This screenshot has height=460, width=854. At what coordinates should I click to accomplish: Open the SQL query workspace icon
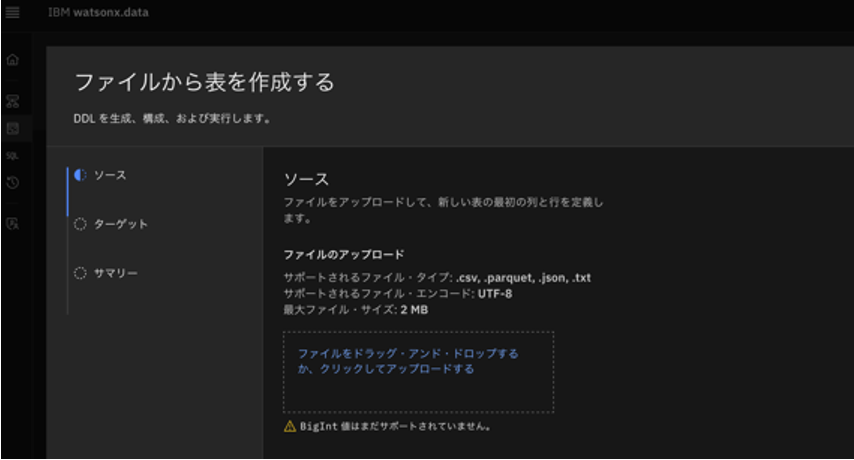click(13, 156)
